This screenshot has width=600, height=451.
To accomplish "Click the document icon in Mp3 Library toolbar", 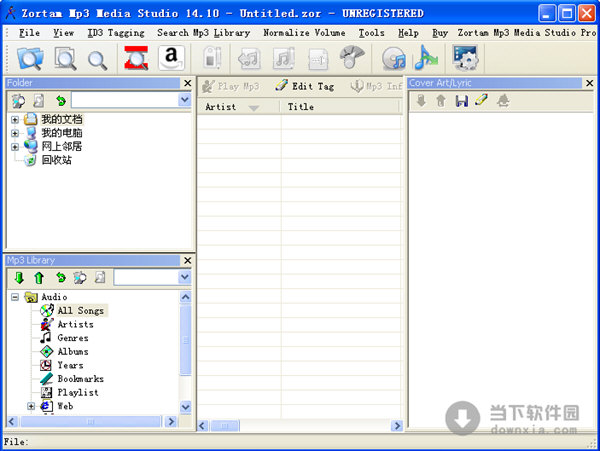I will (100, 277).
